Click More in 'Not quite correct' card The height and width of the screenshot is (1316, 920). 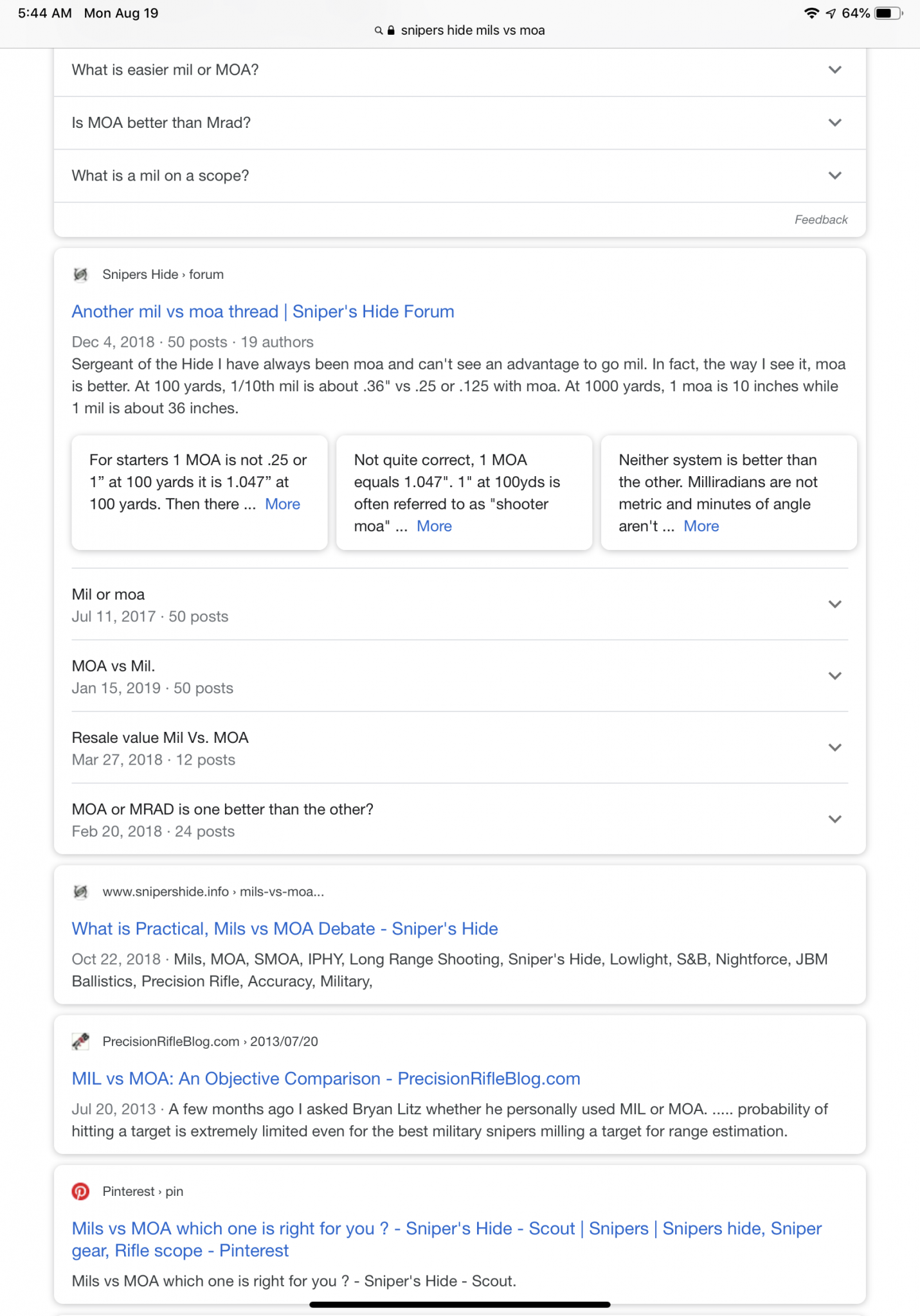coord(435,526)
